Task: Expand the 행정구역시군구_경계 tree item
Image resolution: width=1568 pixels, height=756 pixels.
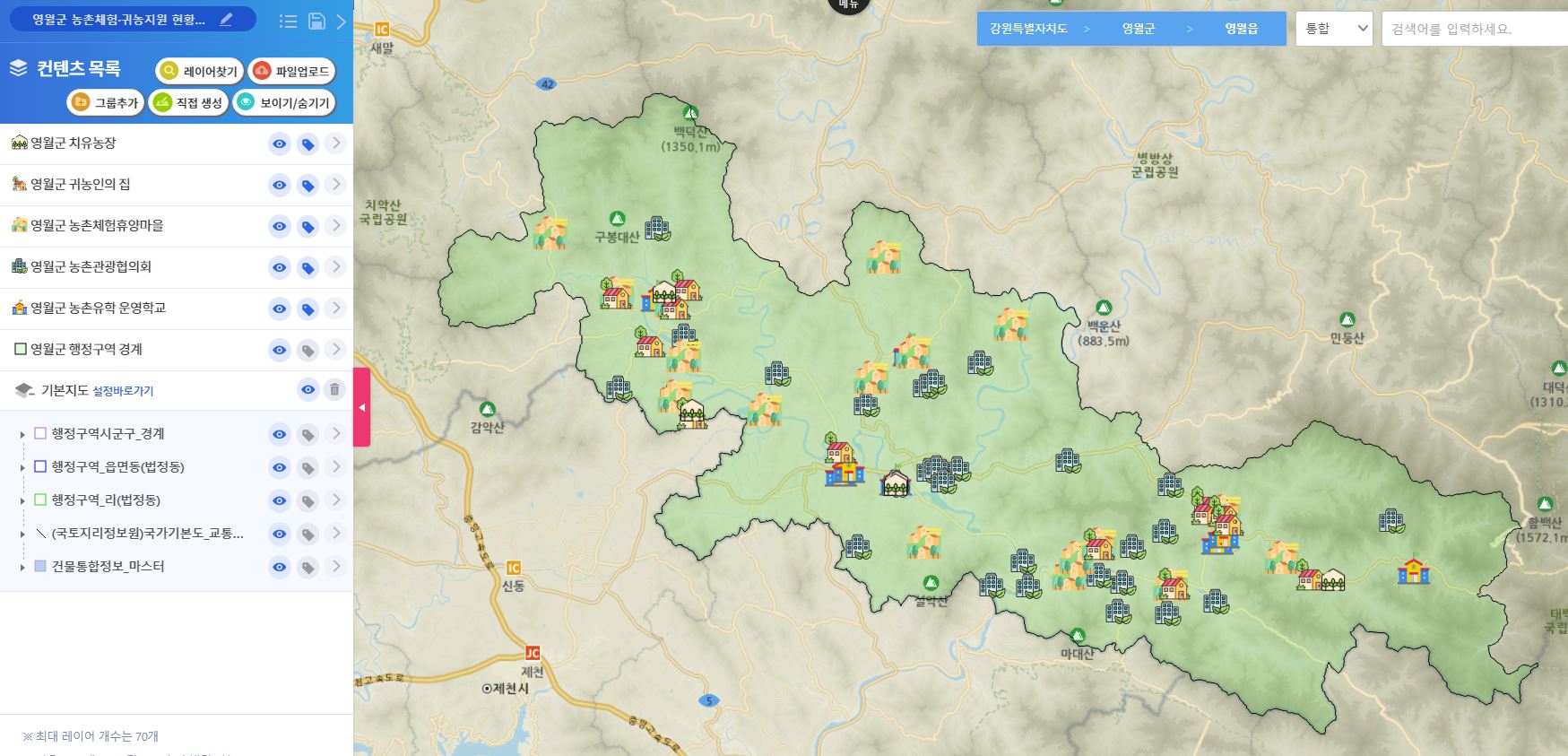Action: point(22,435)
